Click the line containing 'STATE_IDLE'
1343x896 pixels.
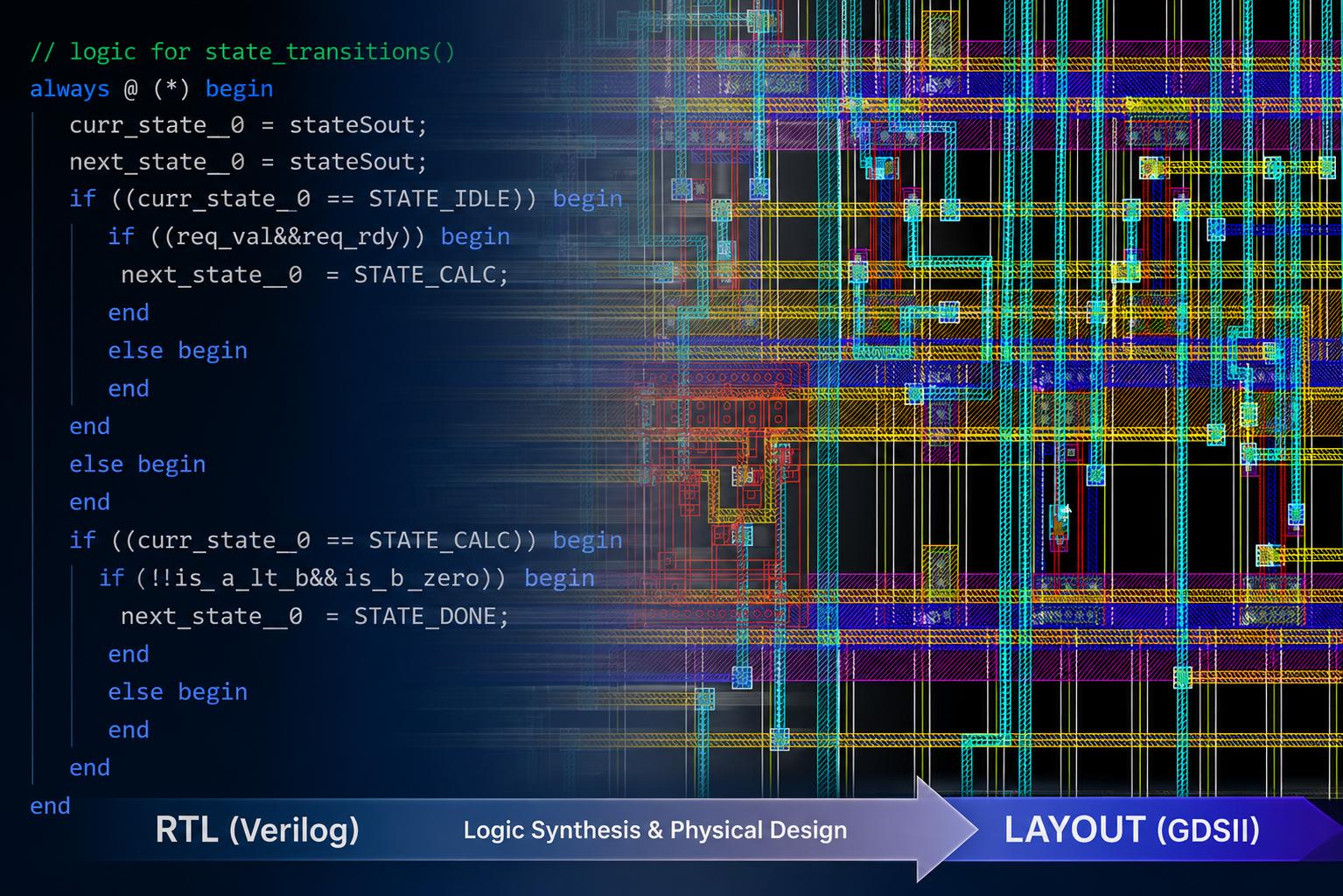346,199
